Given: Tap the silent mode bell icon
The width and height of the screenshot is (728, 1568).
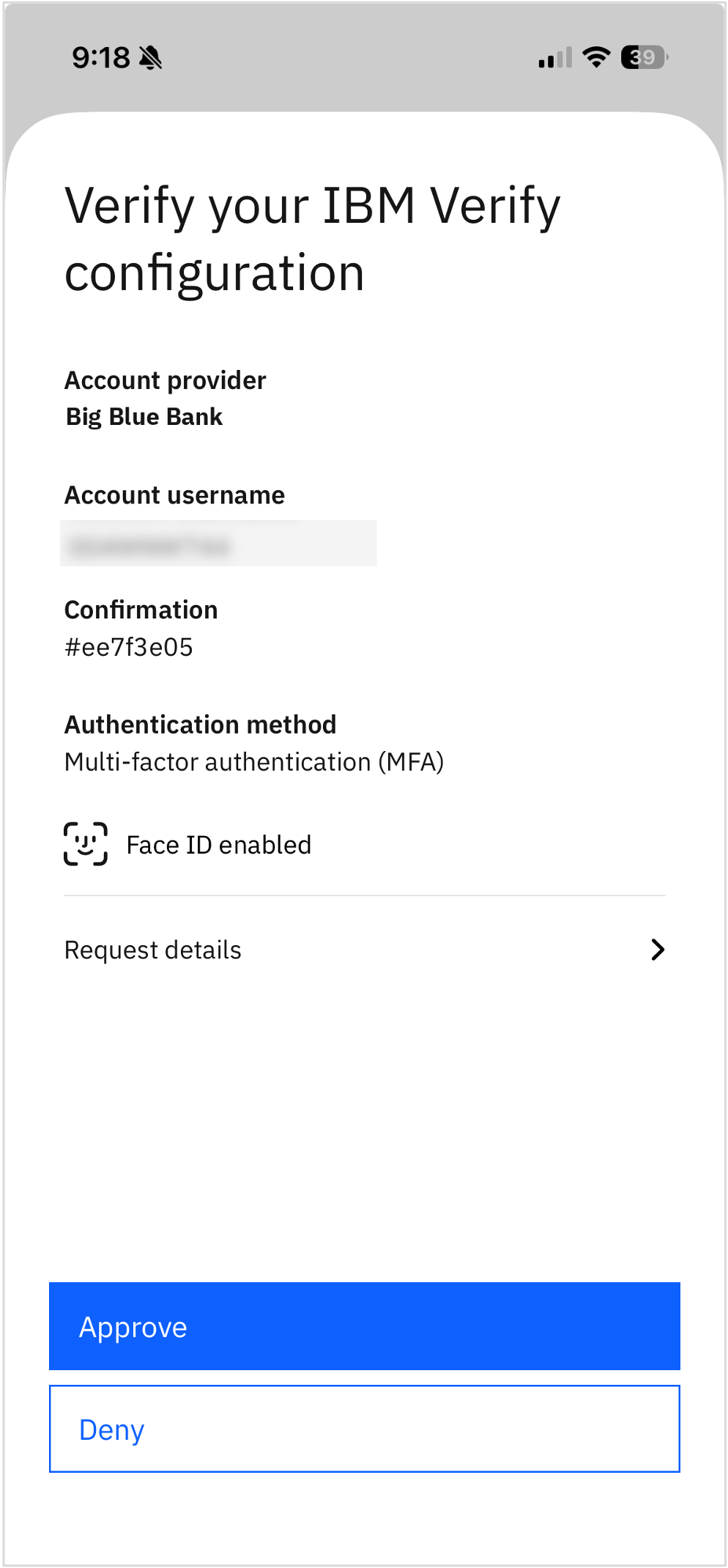Looking at the screenshot, I should coord(150,57).
